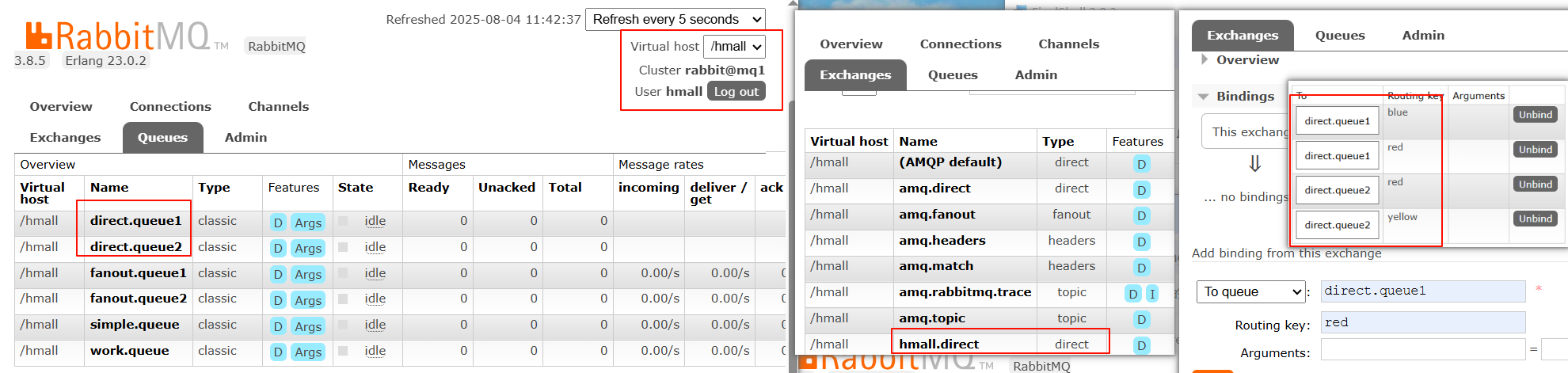This screenshot has height=373, width=1568.
Task: Click the D badge of direct.queue2
Action: tap(278, 249)
